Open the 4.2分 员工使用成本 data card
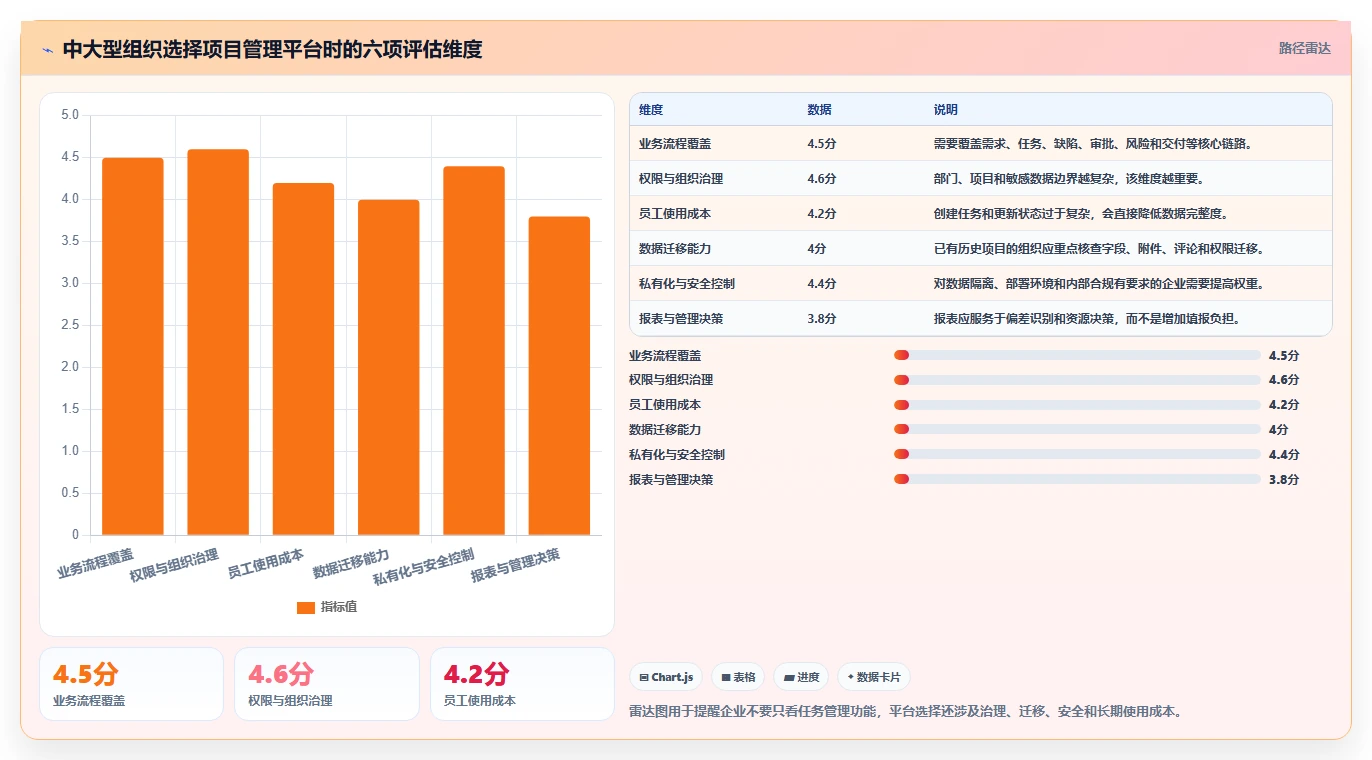Image resolution: width=1372 pixels, height=760 pixels. (522, 684)
